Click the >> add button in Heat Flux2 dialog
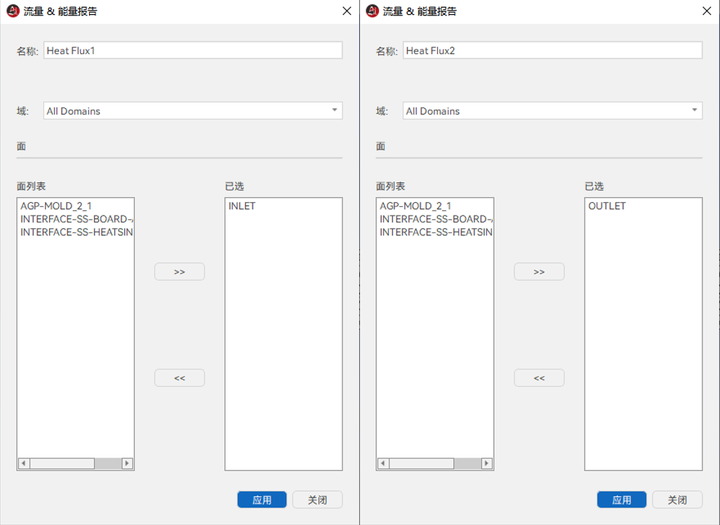 [x=539, y=272]
